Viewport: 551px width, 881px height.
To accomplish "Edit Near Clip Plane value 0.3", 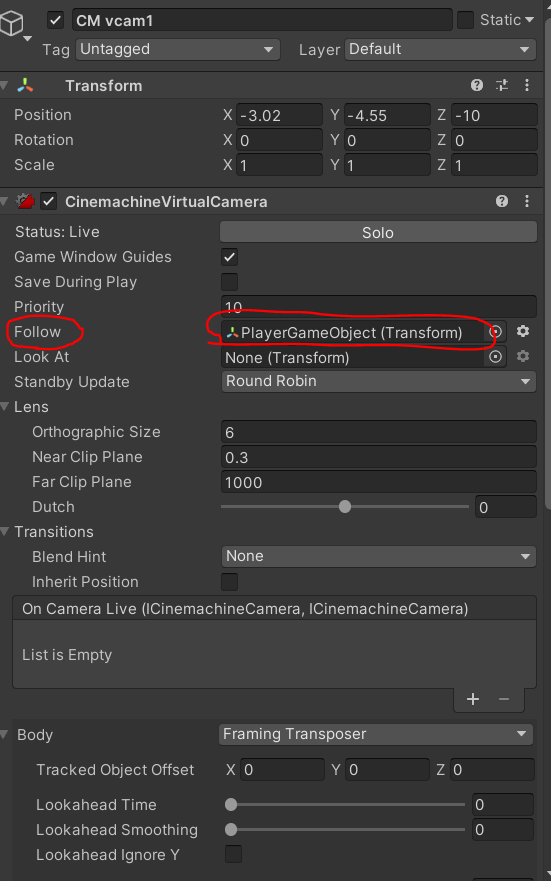I will point(379,457).
